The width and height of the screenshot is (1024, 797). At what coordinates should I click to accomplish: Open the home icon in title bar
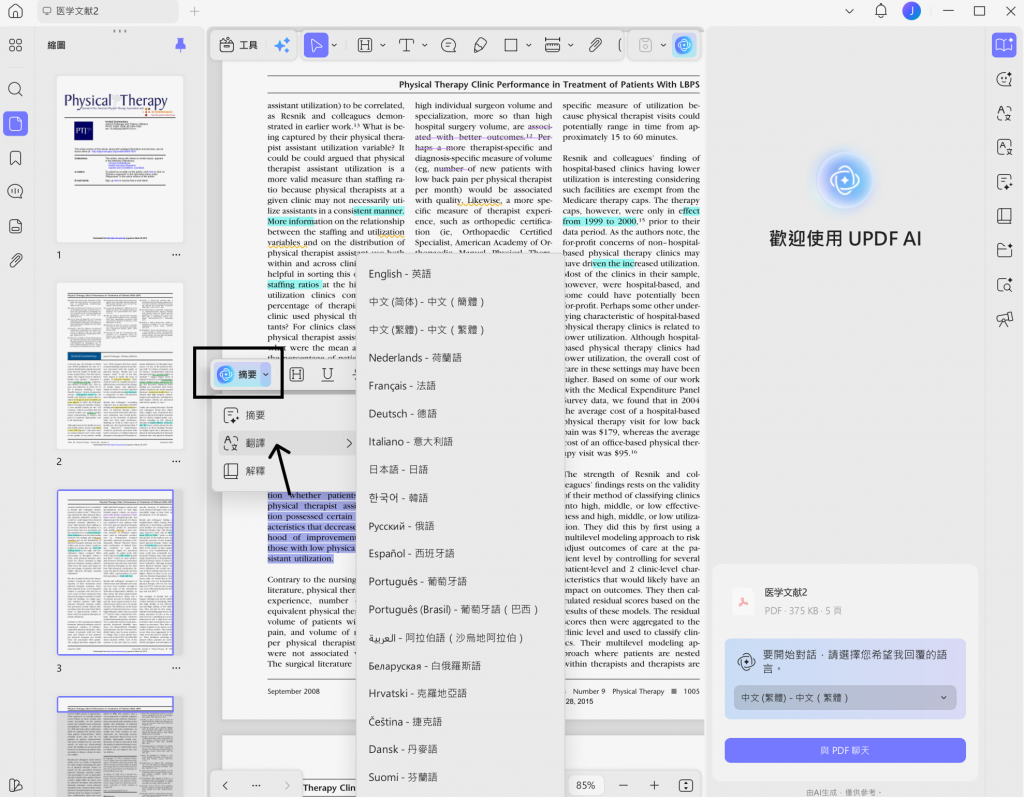tap(15, 11)
